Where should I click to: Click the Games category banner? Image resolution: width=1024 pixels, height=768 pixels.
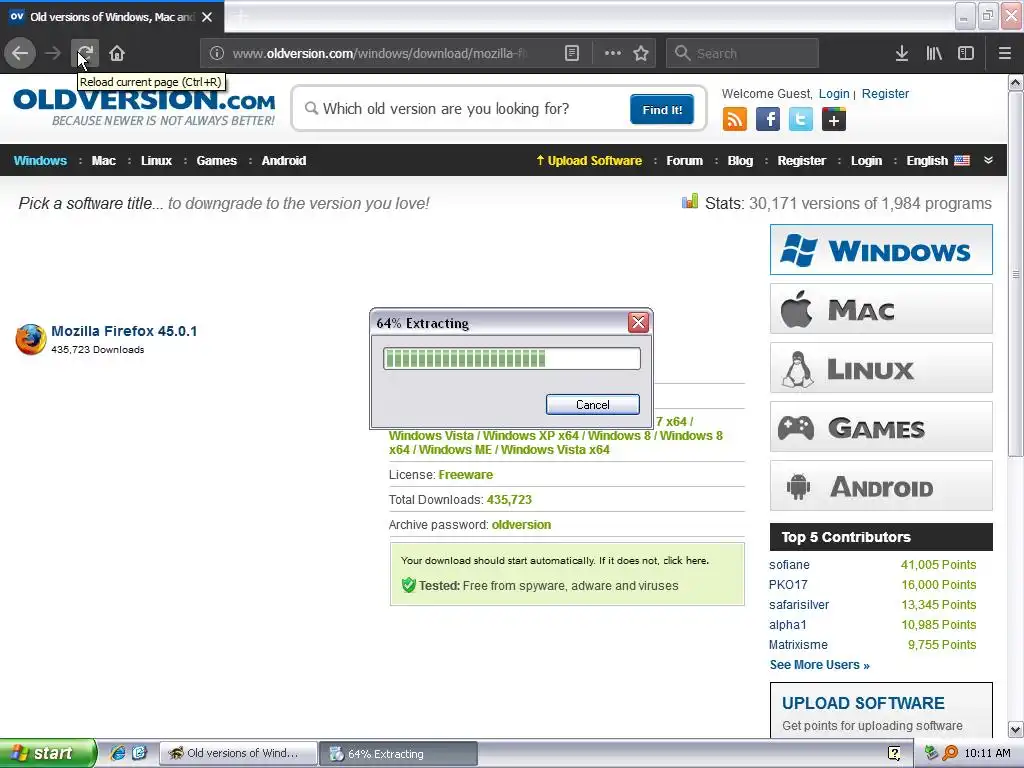pos(881,426)
